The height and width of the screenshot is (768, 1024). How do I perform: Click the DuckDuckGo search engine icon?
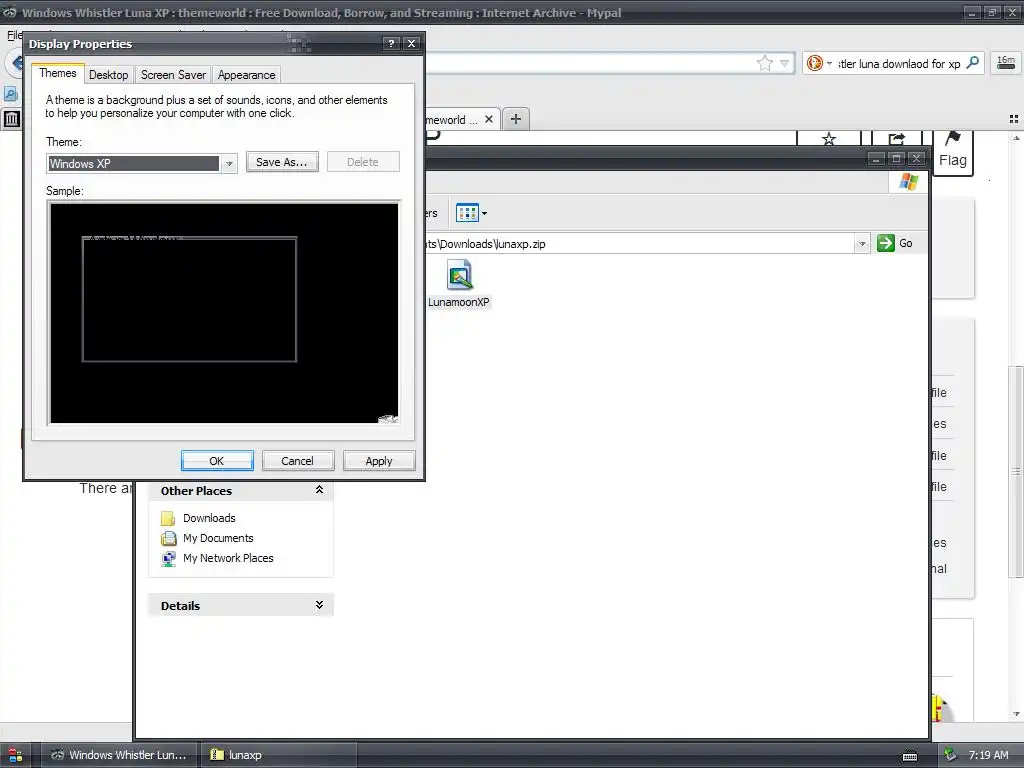(814, 63)
